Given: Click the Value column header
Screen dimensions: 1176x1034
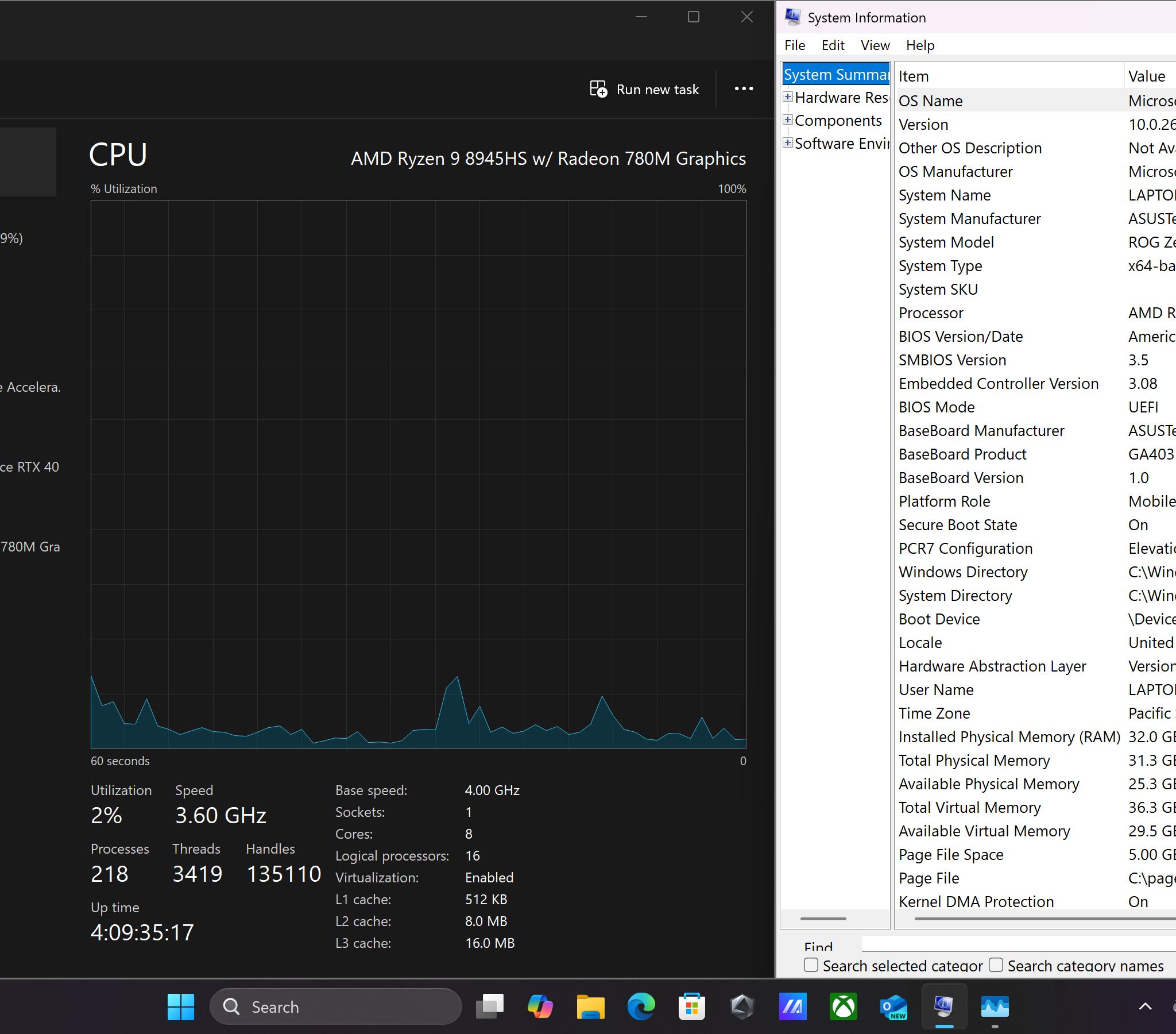Looking at the screenshot, I should pyautogui.click(x=1150, y=76).
